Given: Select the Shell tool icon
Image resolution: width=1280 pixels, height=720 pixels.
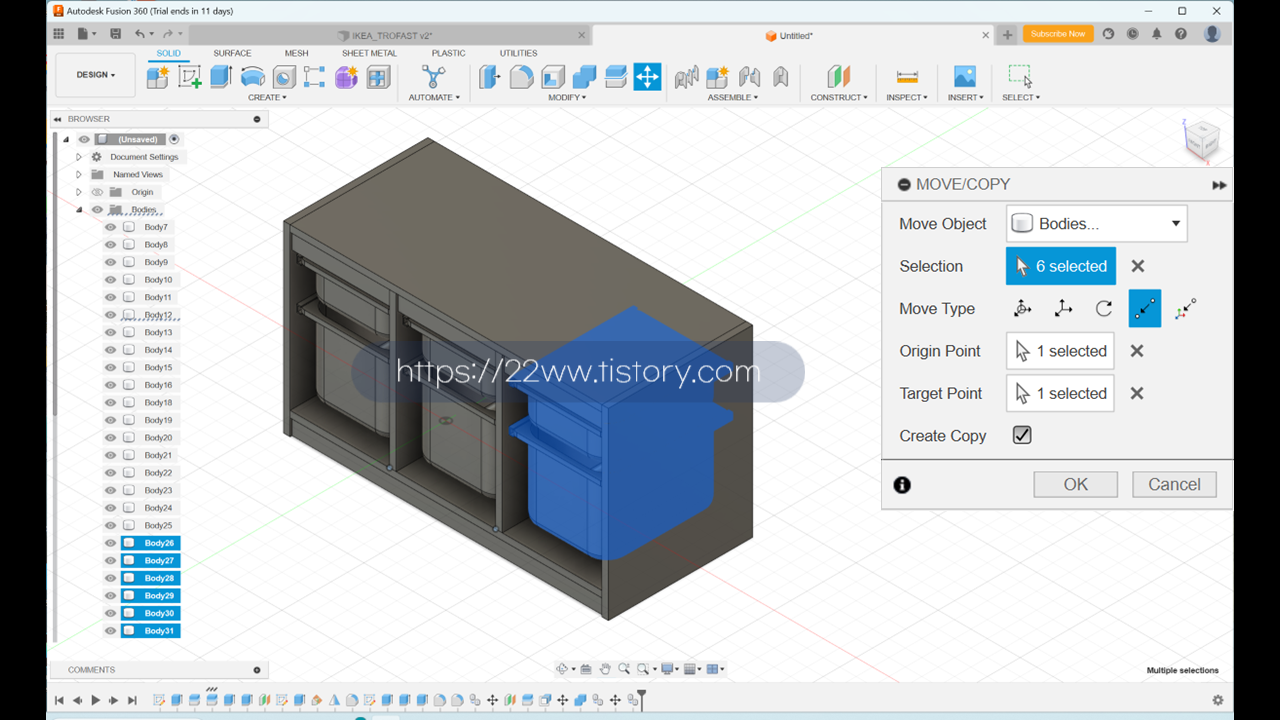Looking at the screenshot, I should 553,77.
